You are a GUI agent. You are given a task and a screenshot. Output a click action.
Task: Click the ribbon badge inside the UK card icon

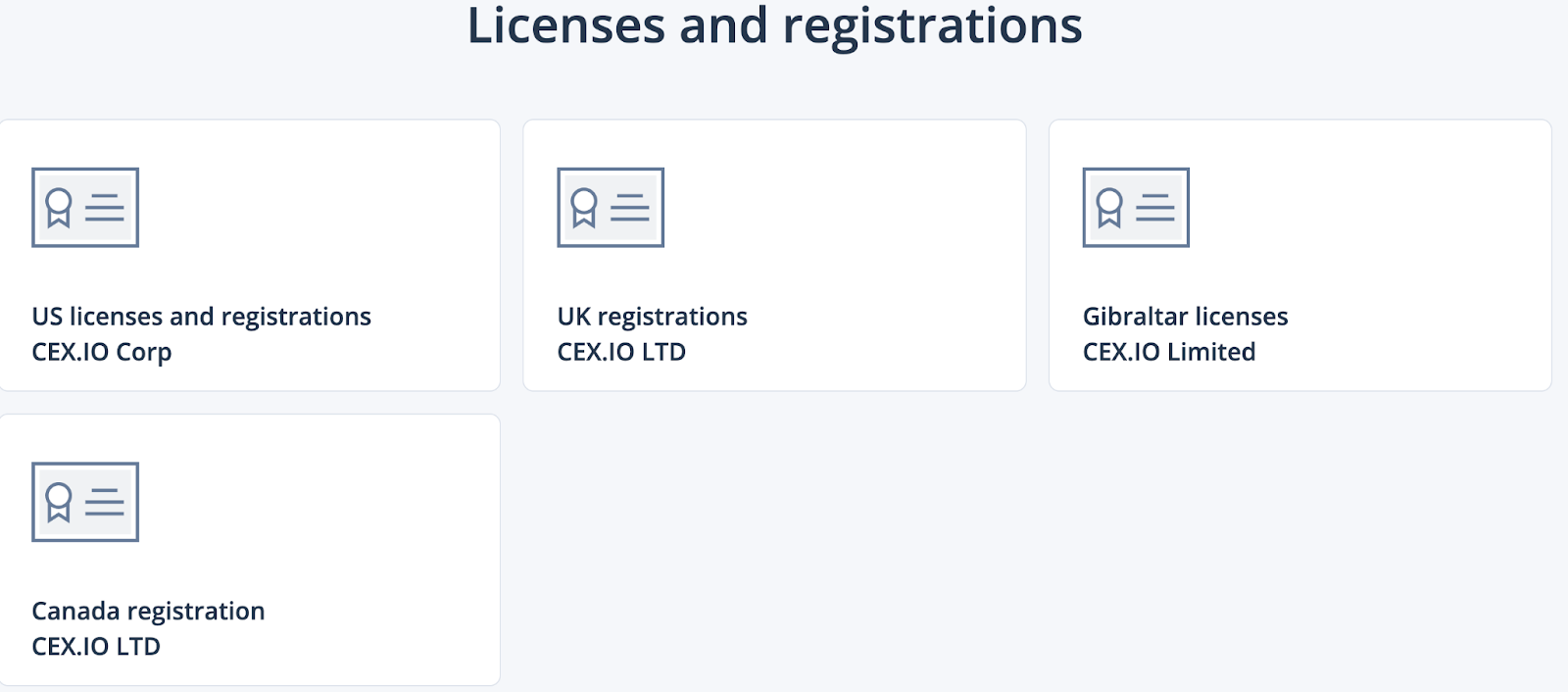584,208
